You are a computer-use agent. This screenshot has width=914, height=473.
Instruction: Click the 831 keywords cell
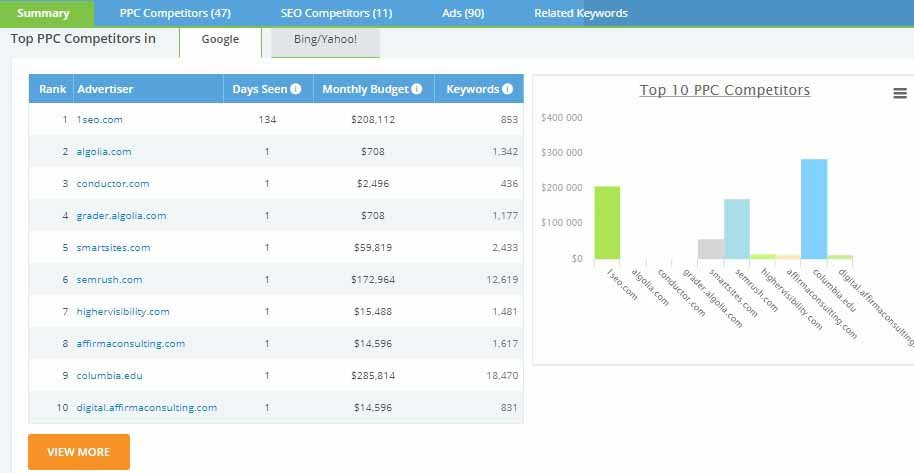coord(509,408)
